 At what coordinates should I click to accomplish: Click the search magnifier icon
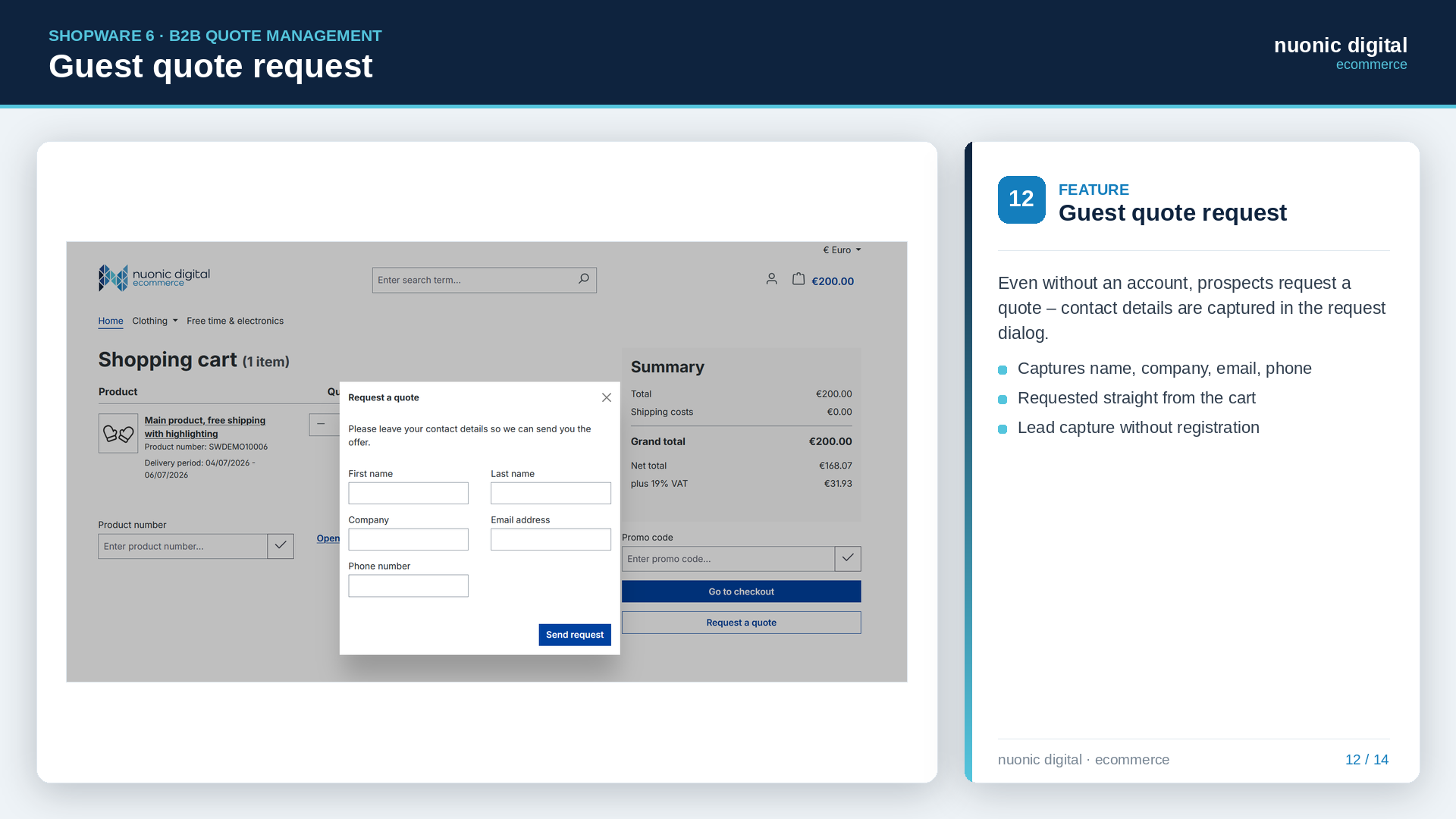(584, 279)
